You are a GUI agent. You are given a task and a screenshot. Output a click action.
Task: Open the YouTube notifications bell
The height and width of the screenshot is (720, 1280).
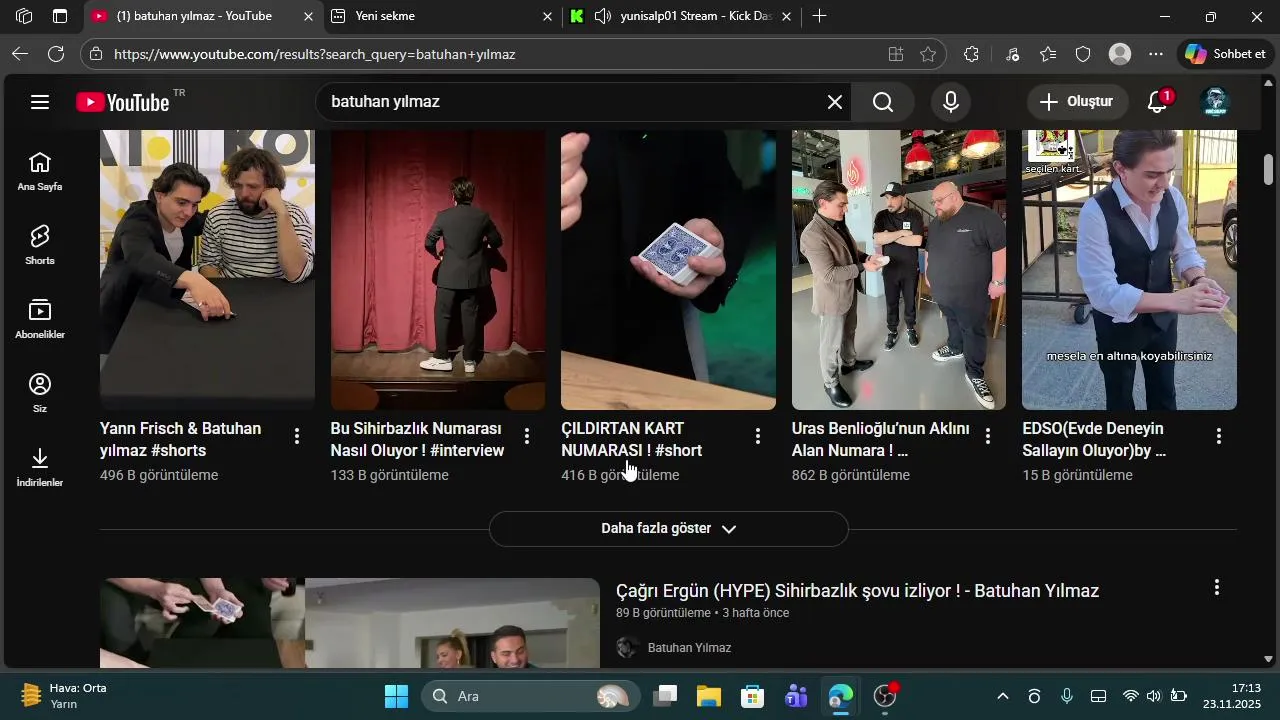(x=1158, y=102)
